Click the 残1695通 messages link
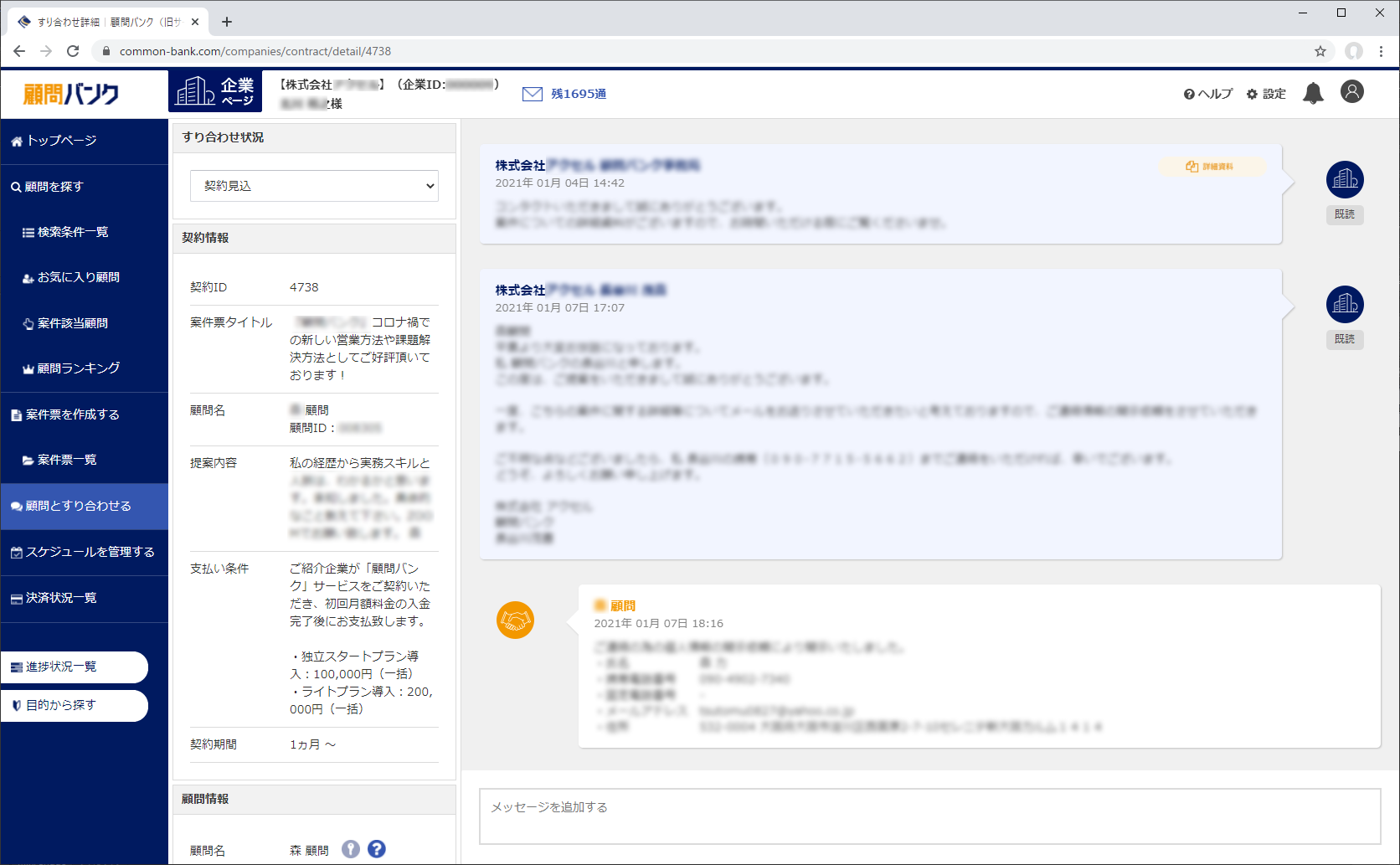 (x=578, y=94)
